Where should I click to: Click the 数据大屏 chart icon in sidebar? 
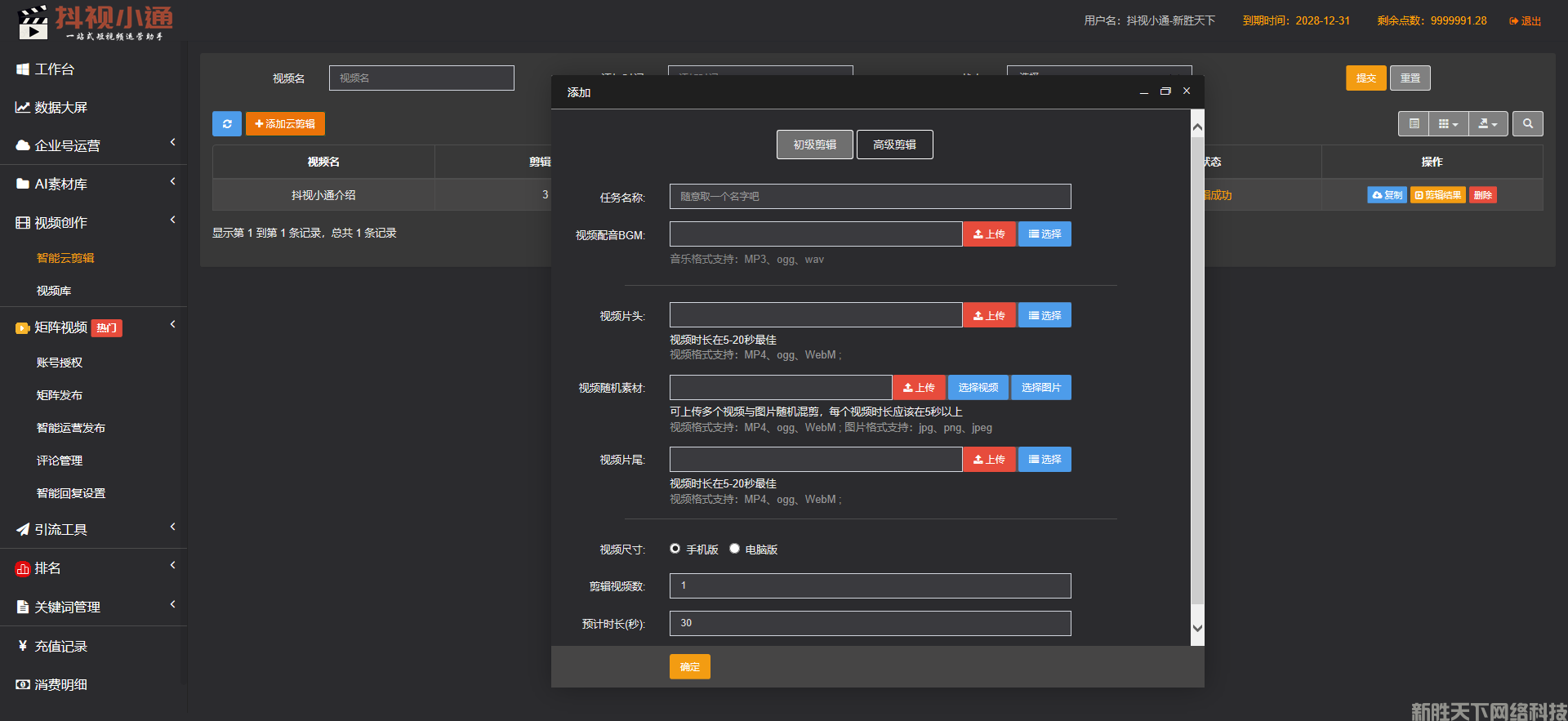coord(23,108)
